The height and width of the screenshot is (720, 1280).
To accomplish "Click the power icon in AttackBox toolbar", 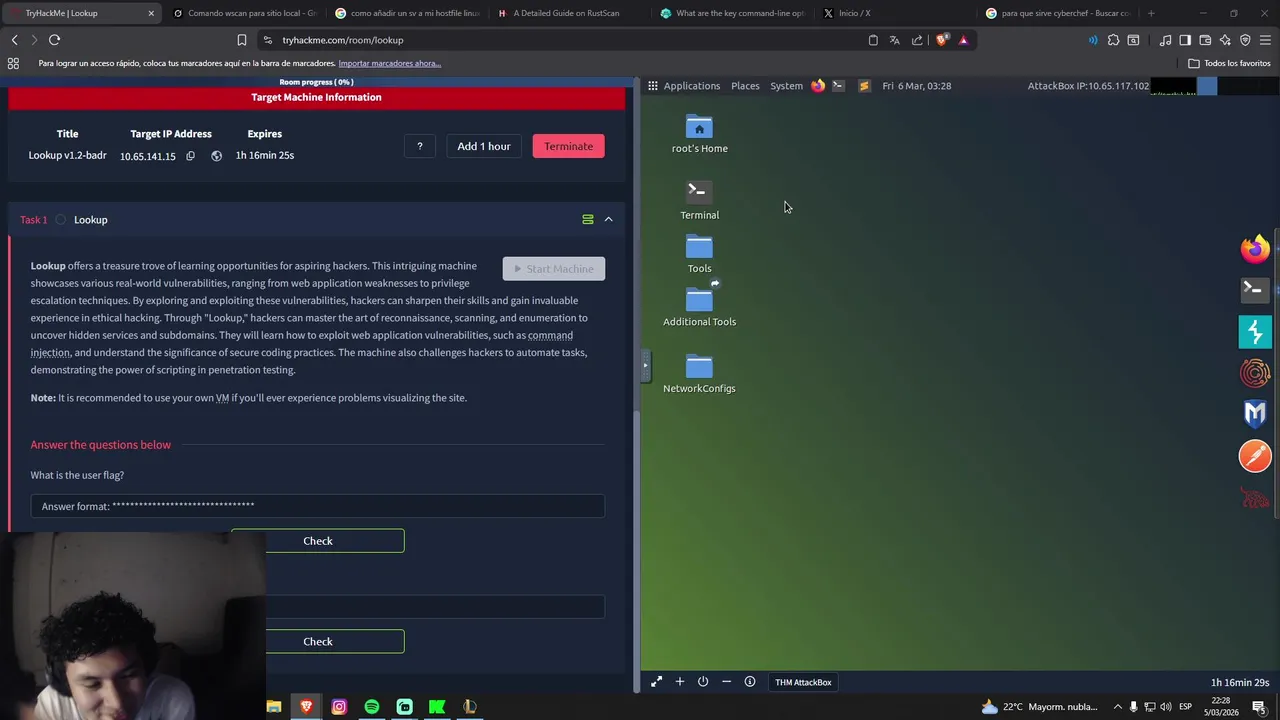I will tap(703, 682).
